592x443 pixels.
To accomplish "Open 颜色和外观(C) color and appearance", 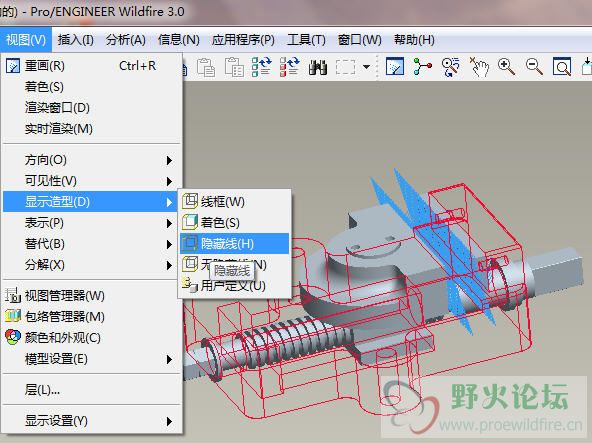I will 92,338.
